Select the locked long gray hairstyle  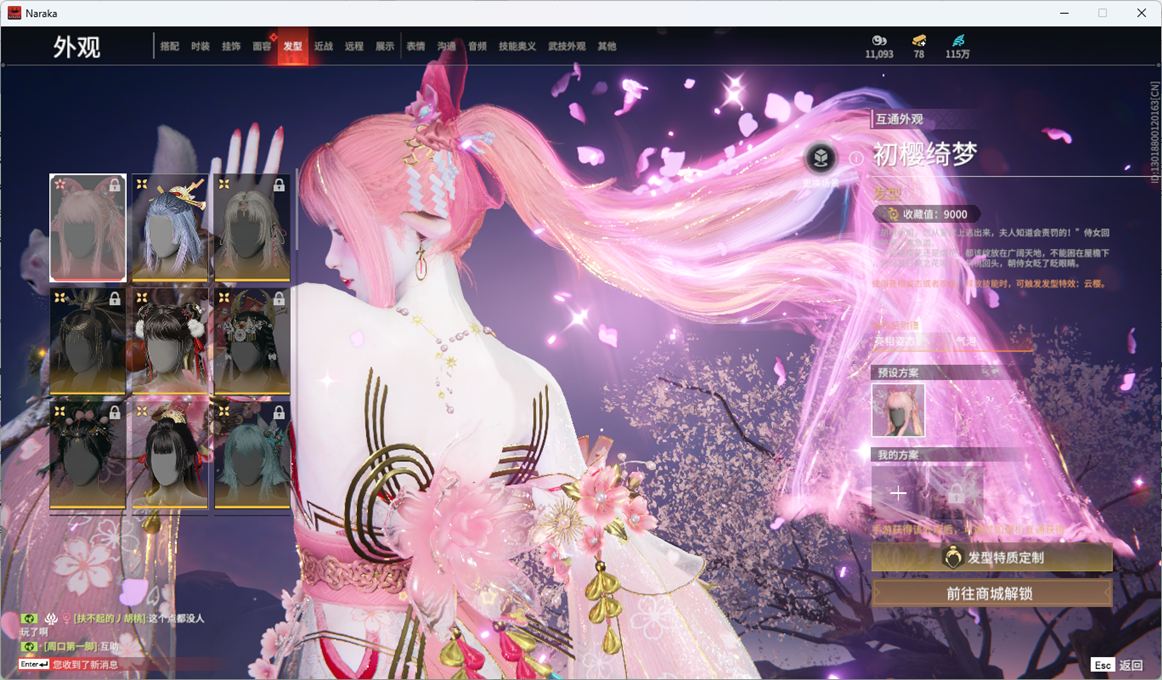pos(252,228)
